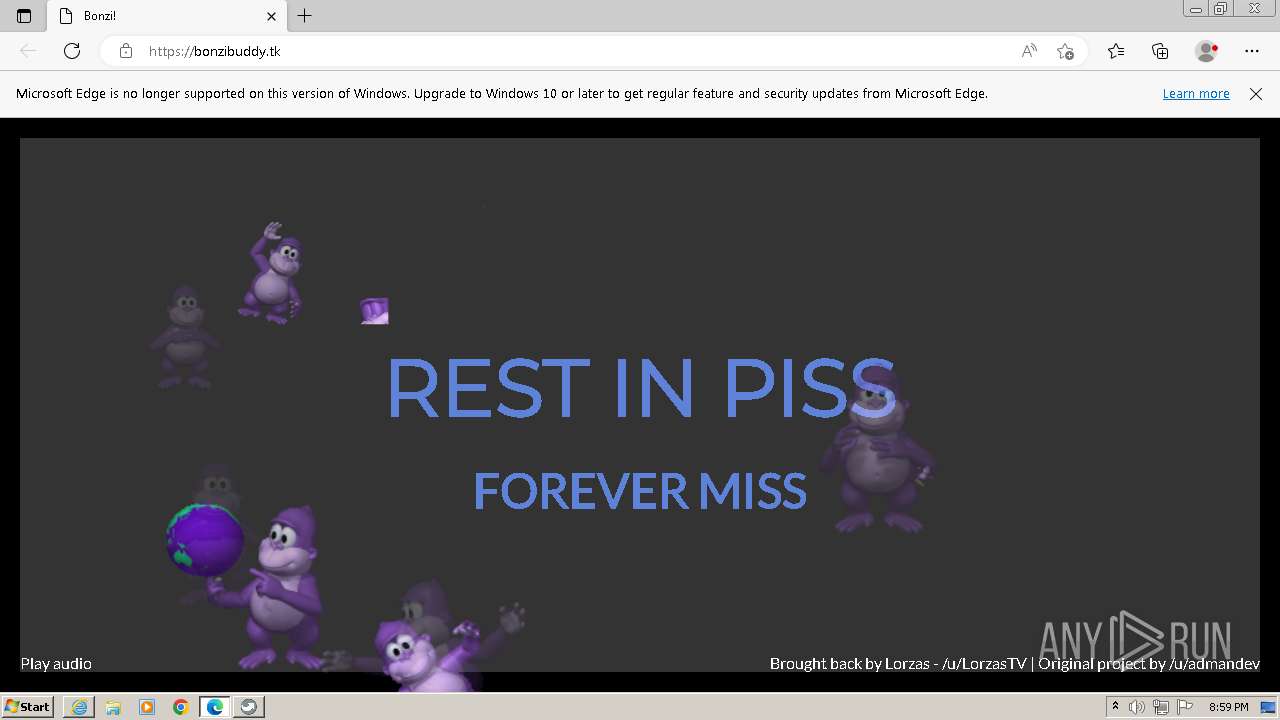Click the 8:59 PM clock
The image size is (1280, 720).
1228,707
